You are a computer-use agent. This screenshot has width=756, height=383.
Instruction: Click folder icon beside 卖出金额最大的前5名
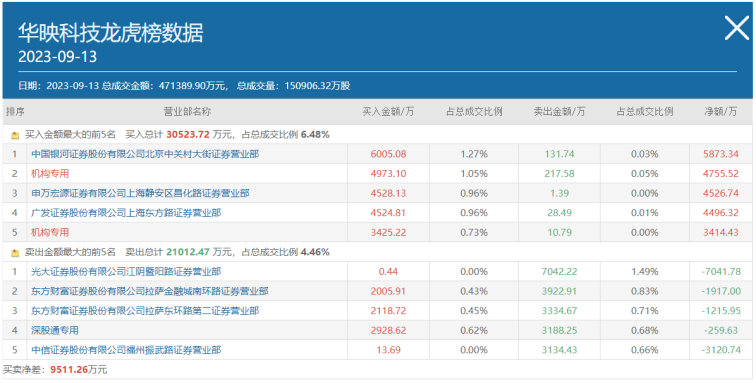15,252
